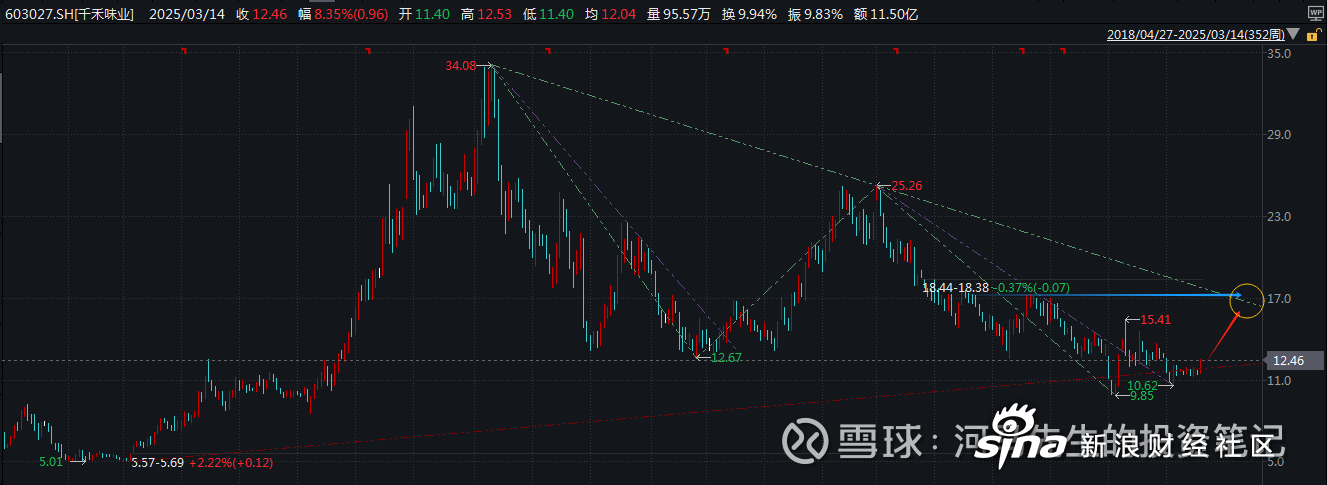Click the opening price 开 11.40
Viewport: 1327px width, 485px height.
(x=422, y=14)
